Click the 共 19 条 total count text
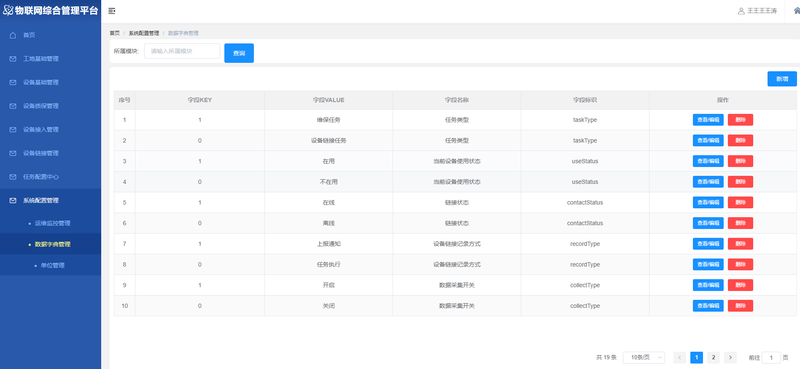 pos(606,357)
